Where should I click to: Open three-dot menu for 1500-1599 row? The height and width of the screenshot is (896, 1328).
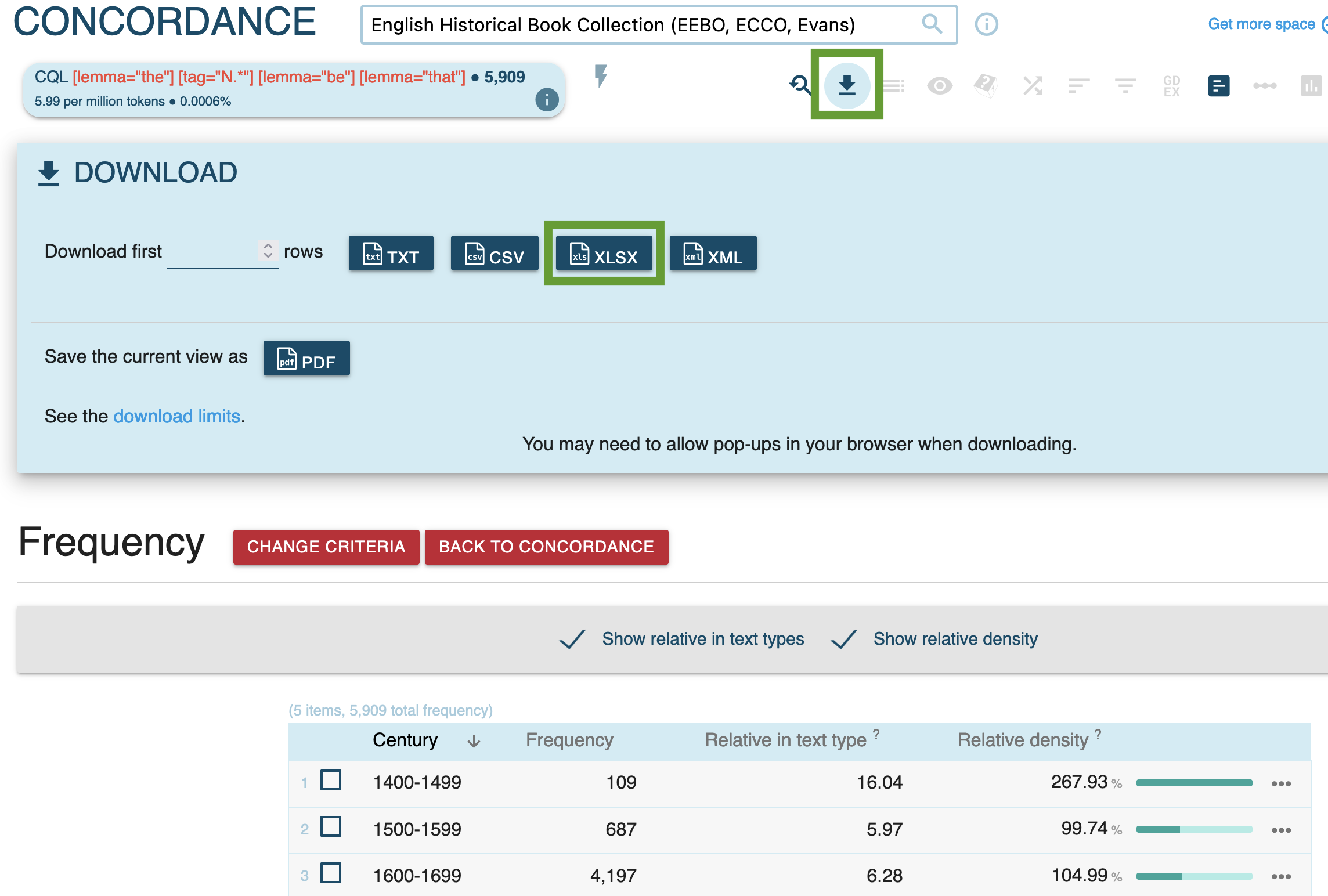1280,830
